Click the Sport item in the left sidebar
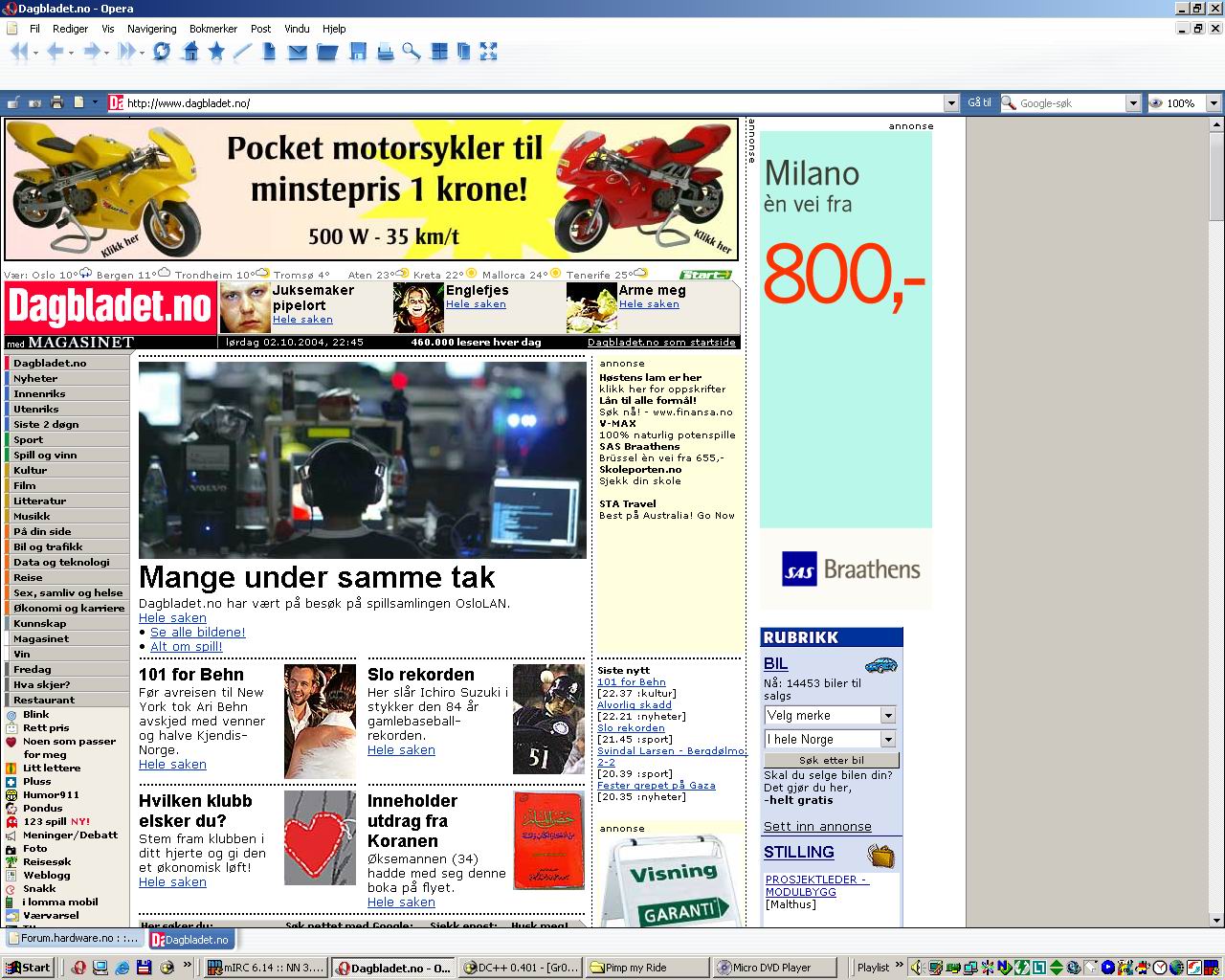This screenshot has height=980, width=1225. tap(67, 439)
